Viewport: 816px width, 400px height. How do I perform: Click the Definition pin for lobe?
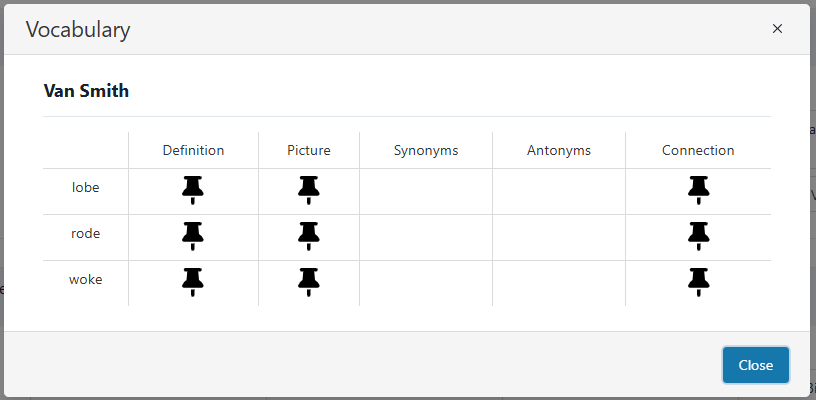(x=193, y=189)
